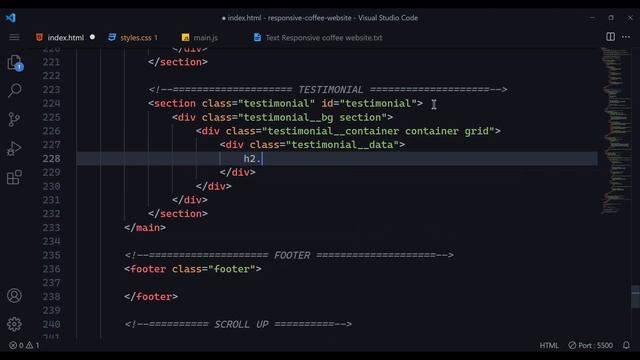Open the Manage settings gear

[x=14, y=324]
